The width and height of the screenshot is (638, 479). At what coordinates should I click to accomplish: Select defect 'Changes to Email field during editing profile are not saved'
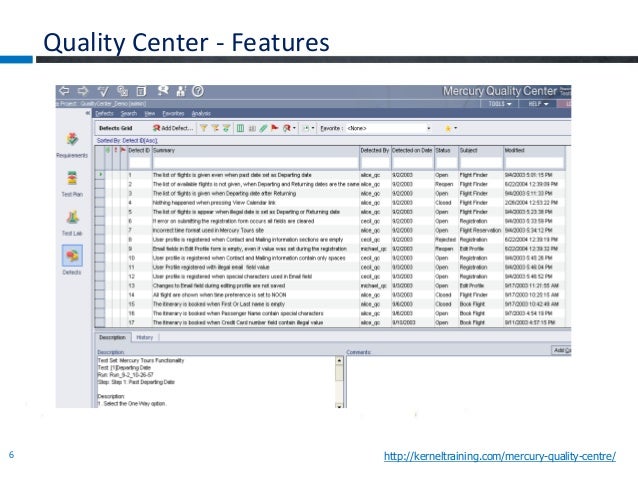coord(218,286)
